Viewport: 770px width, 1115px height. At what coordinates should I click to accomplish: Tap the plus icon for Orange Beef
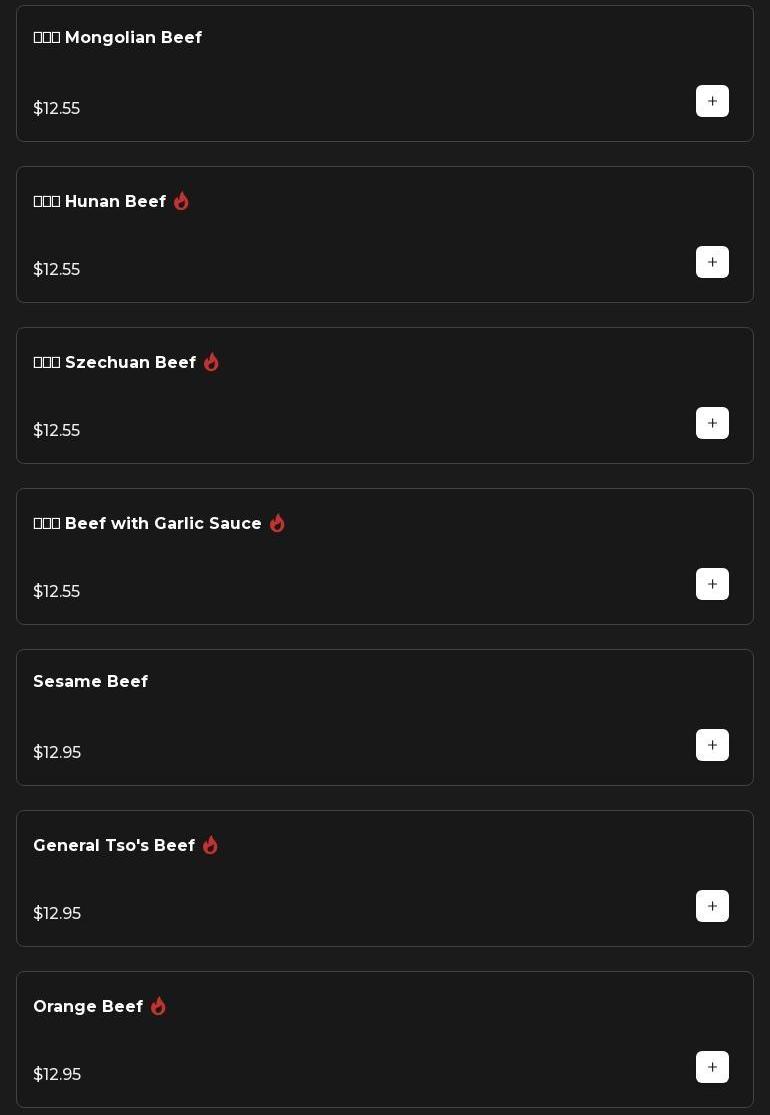click(x=712, y=1067)
